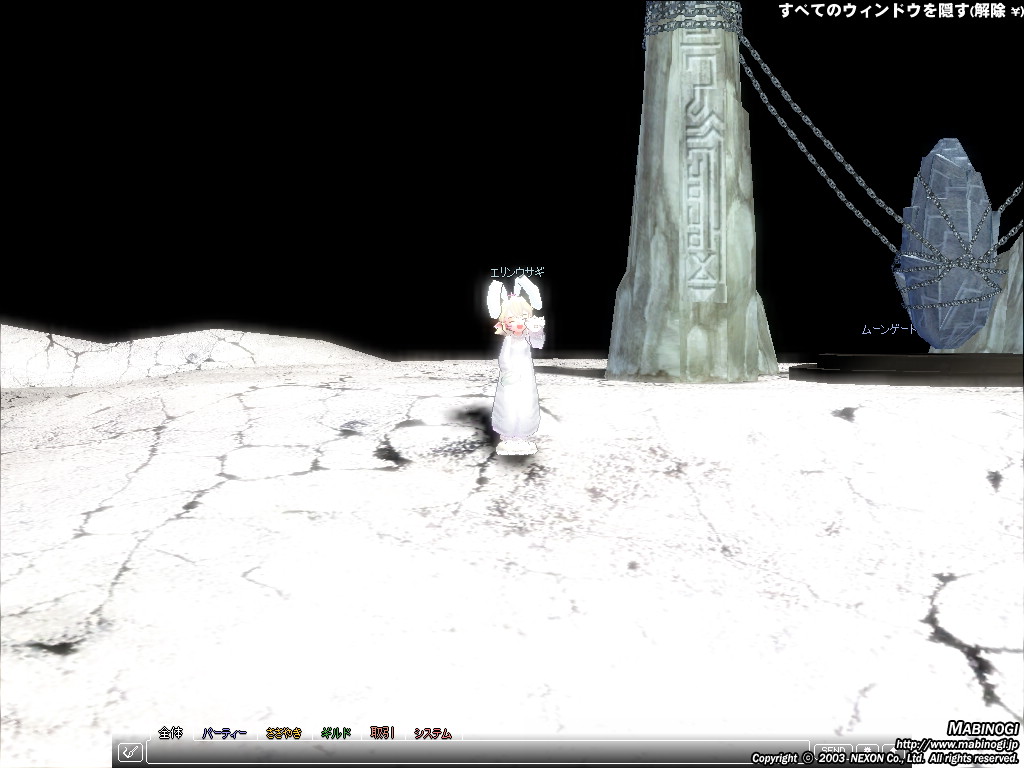
Task: Switch to the 全体 chat tab
Action: (x=171, y=733)
